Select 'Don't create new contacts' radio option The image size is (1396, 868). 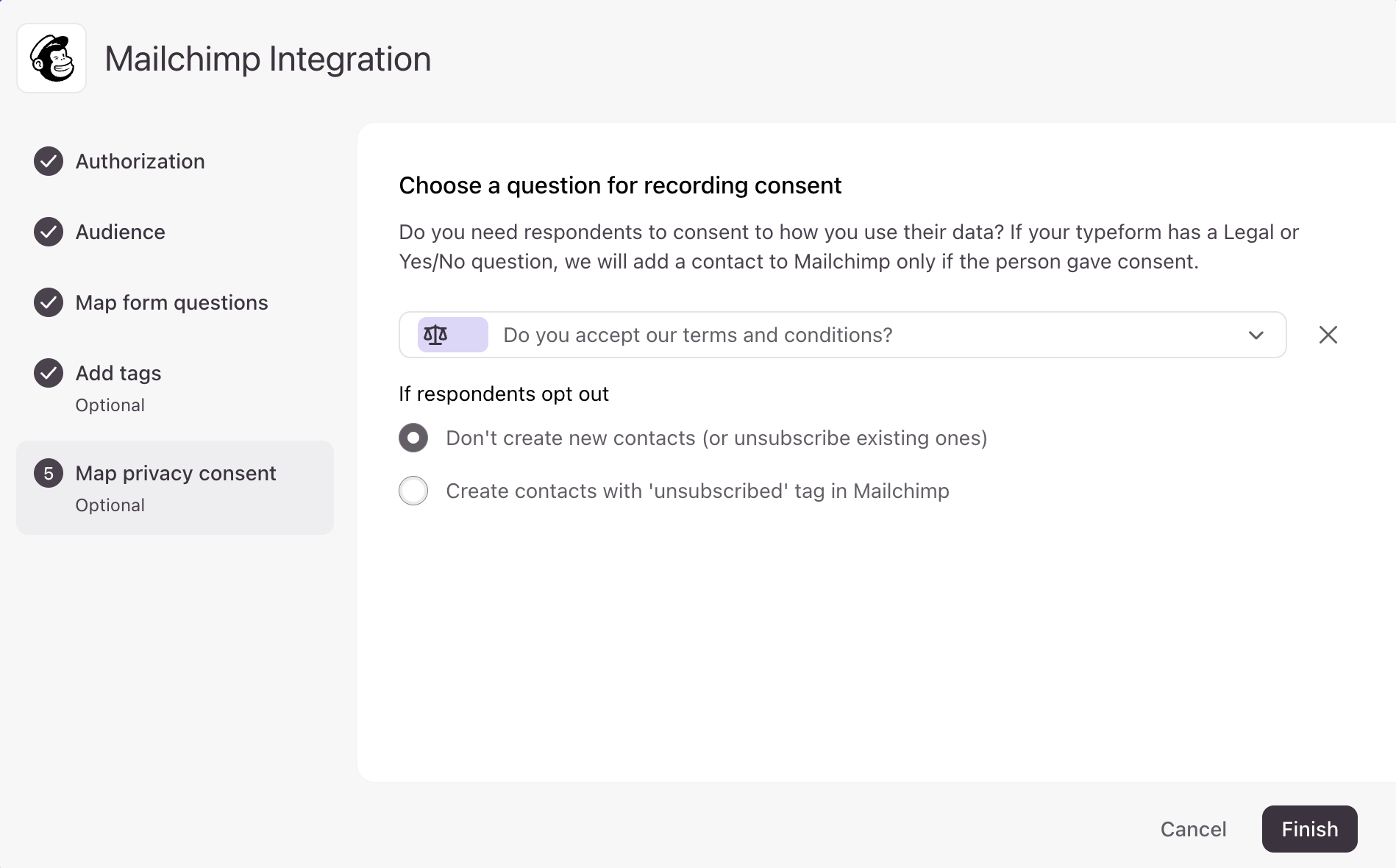tap(413, 438)
